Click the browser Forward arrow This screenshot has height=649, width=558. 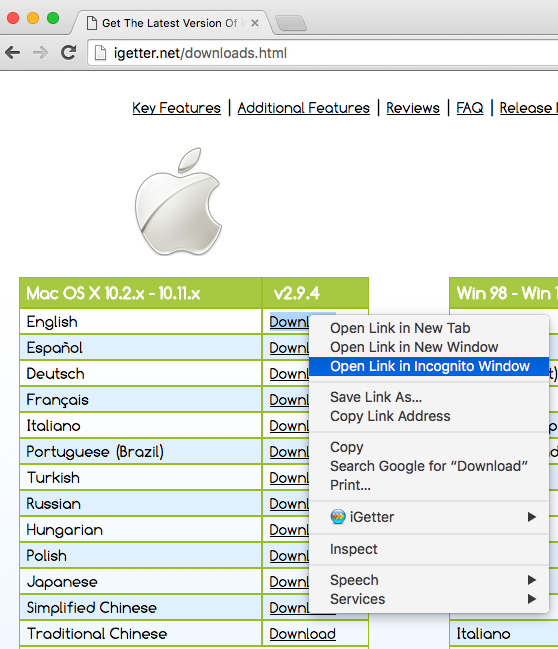point(40,53)
